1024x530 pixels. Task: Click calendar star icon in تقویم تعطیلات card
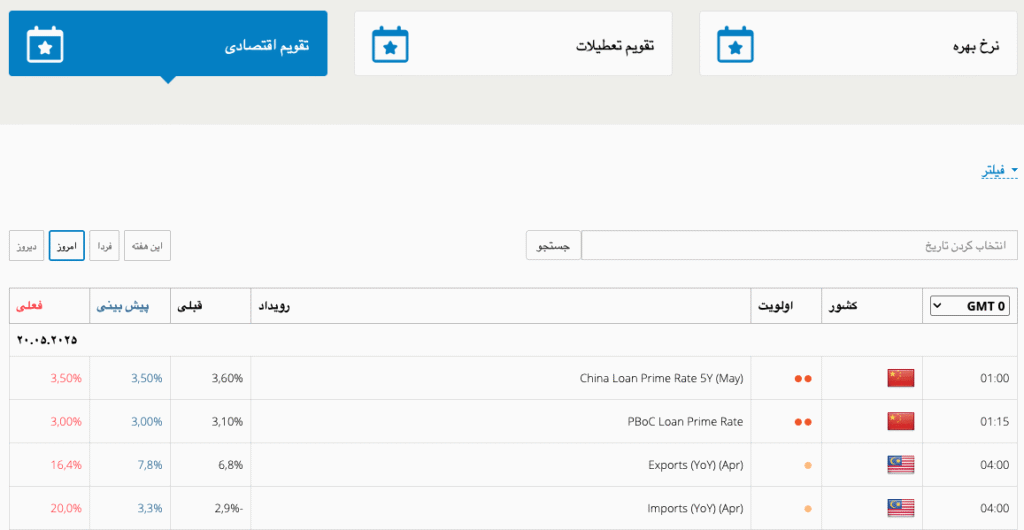click(x=390, y=45)
